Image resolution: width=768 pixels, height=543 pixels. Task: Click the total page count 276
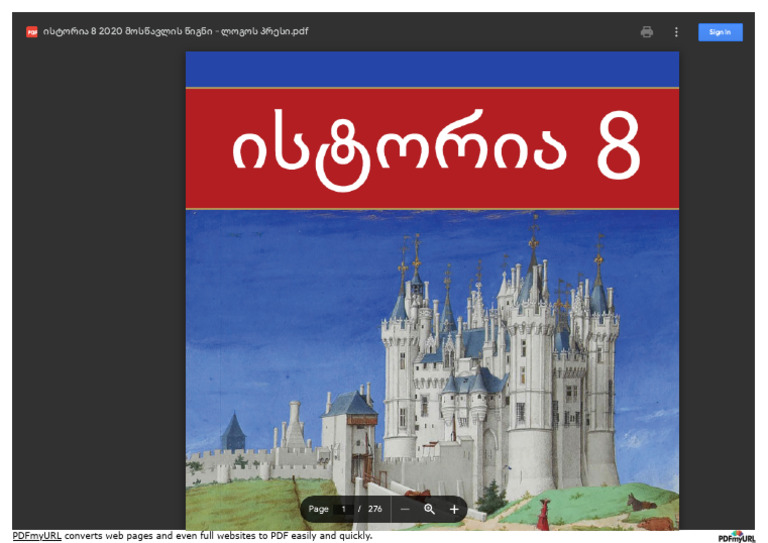pos(375,509)
